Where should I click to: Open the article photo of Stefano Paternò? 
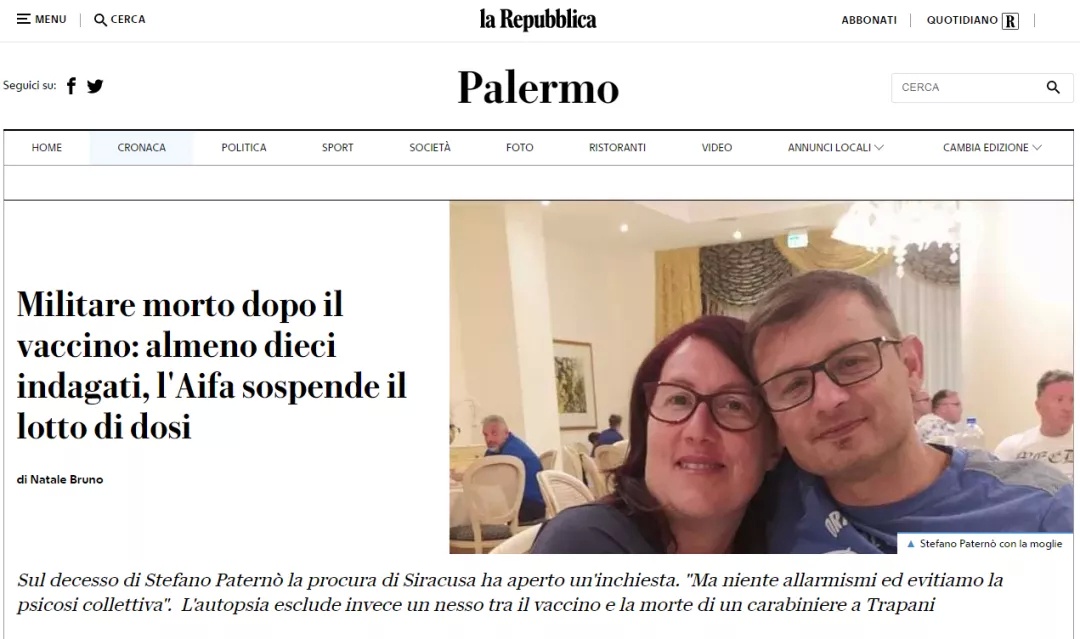point(761,377)
